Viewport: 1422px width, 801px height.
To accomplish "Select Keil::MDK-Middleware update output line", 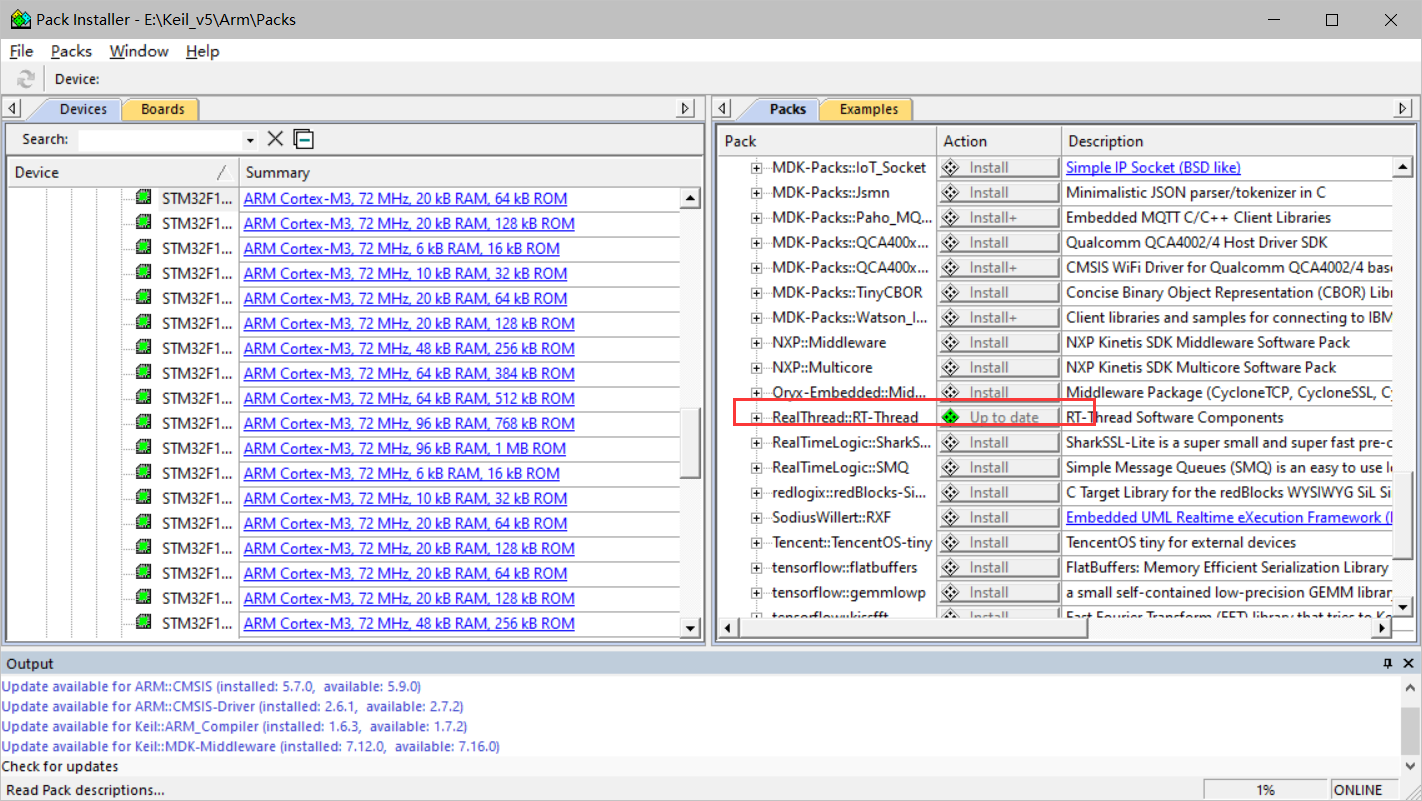I will (x=250, y=746).
